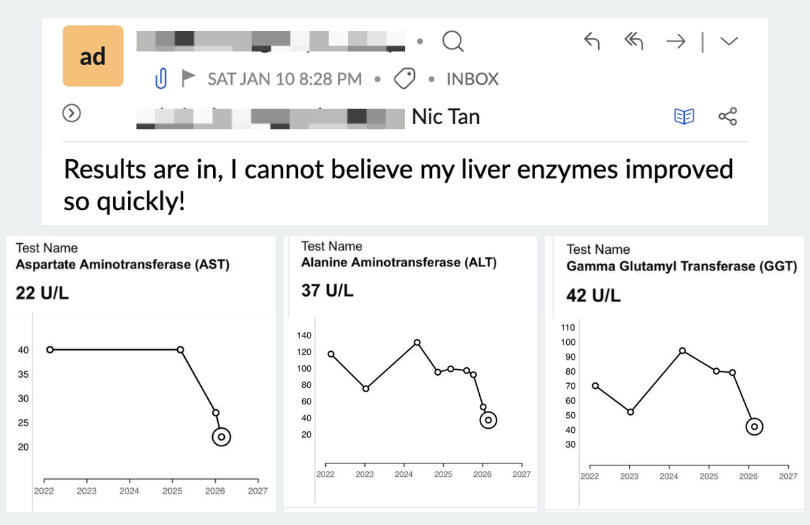Click the Reply All double-arrow icon
The height and width of the screenshot is (525, 810).
pos(633,41)
